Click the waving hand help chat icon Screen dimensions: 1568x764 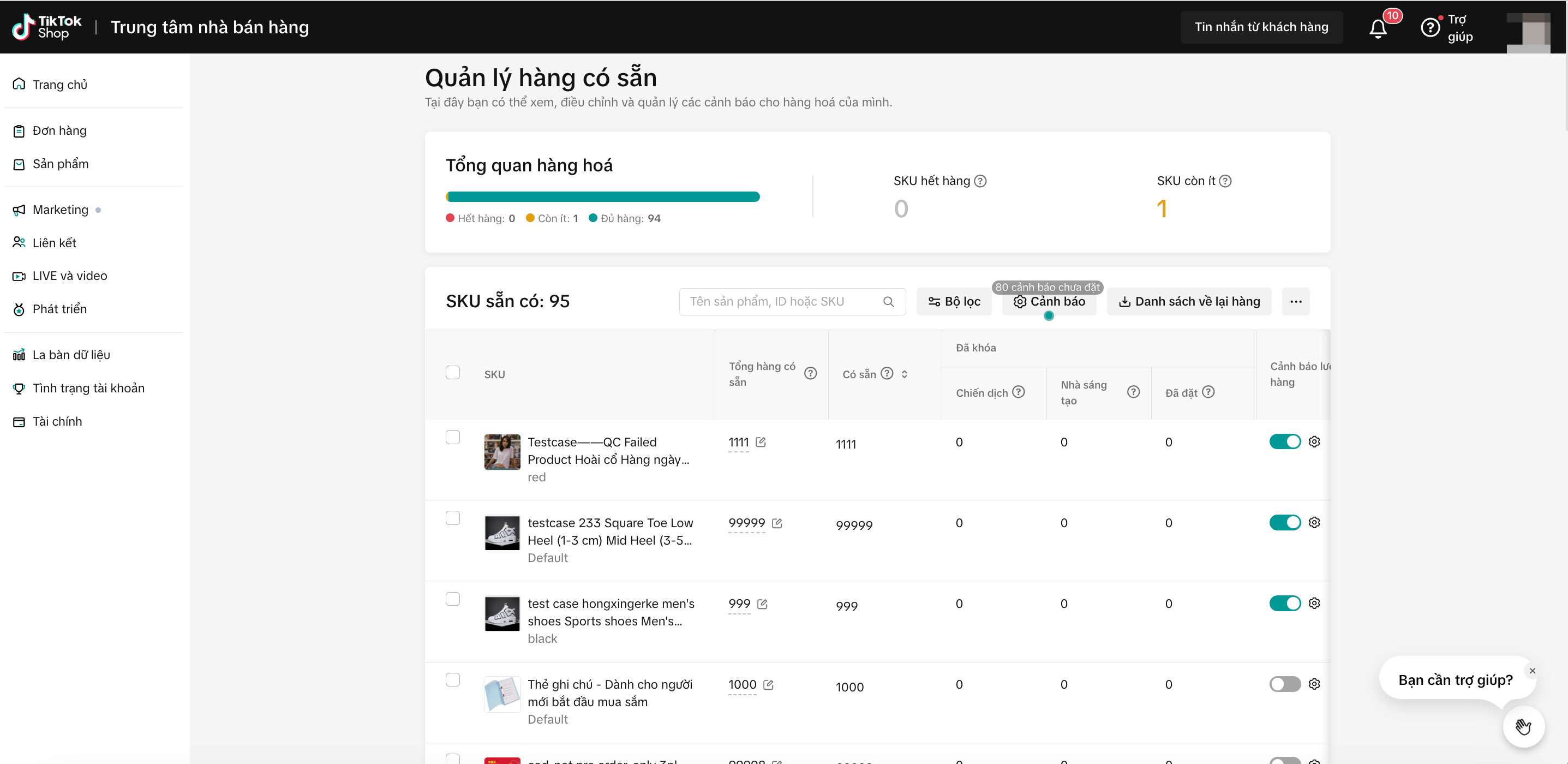(x=1523, y=726)
